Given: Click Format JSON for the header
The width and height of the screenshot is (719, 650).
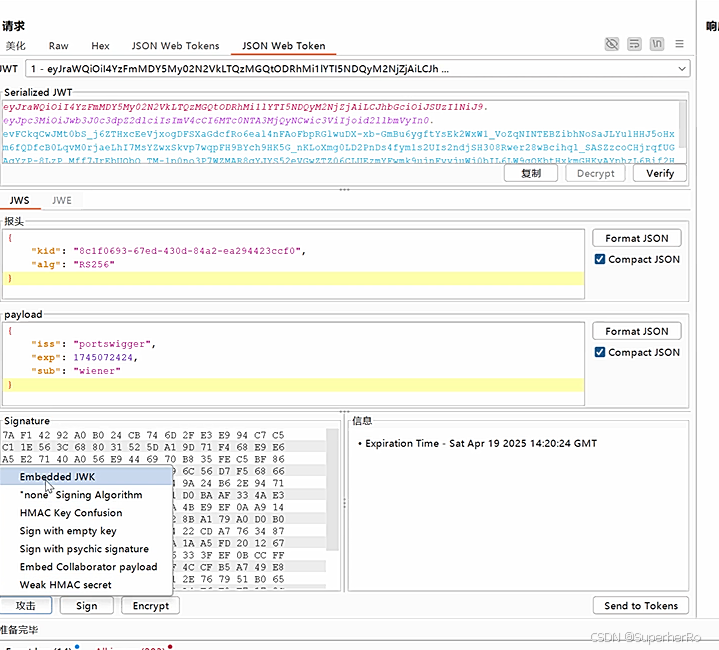Looking at the screenshot, I should tap(636, 238).
